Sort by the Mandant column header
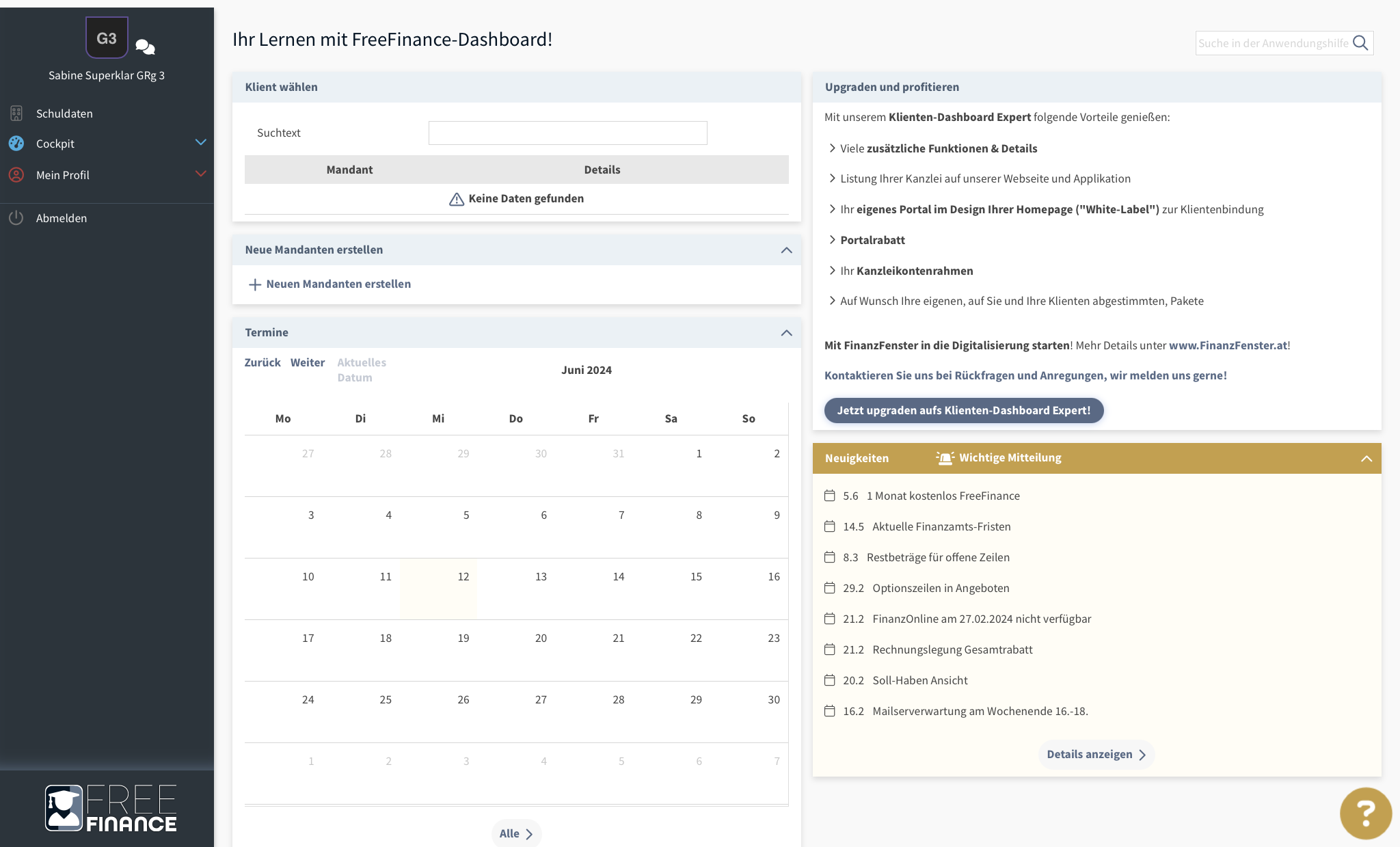This screenshot has height=847, width=1400. coord(349,170)
